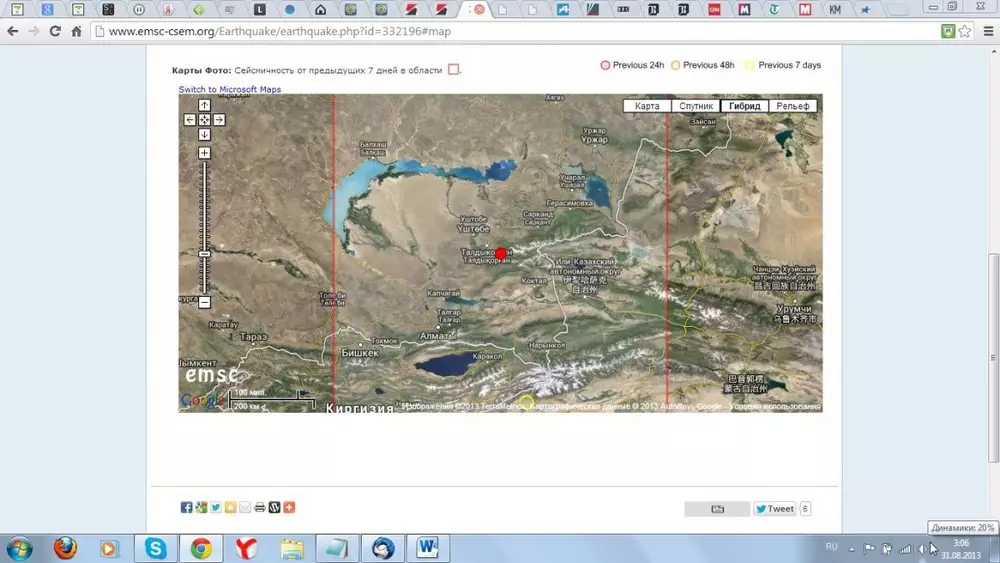The image size is (1000, 563).
Task: Reload the page in Chrome
Action: tap(54, 31)
